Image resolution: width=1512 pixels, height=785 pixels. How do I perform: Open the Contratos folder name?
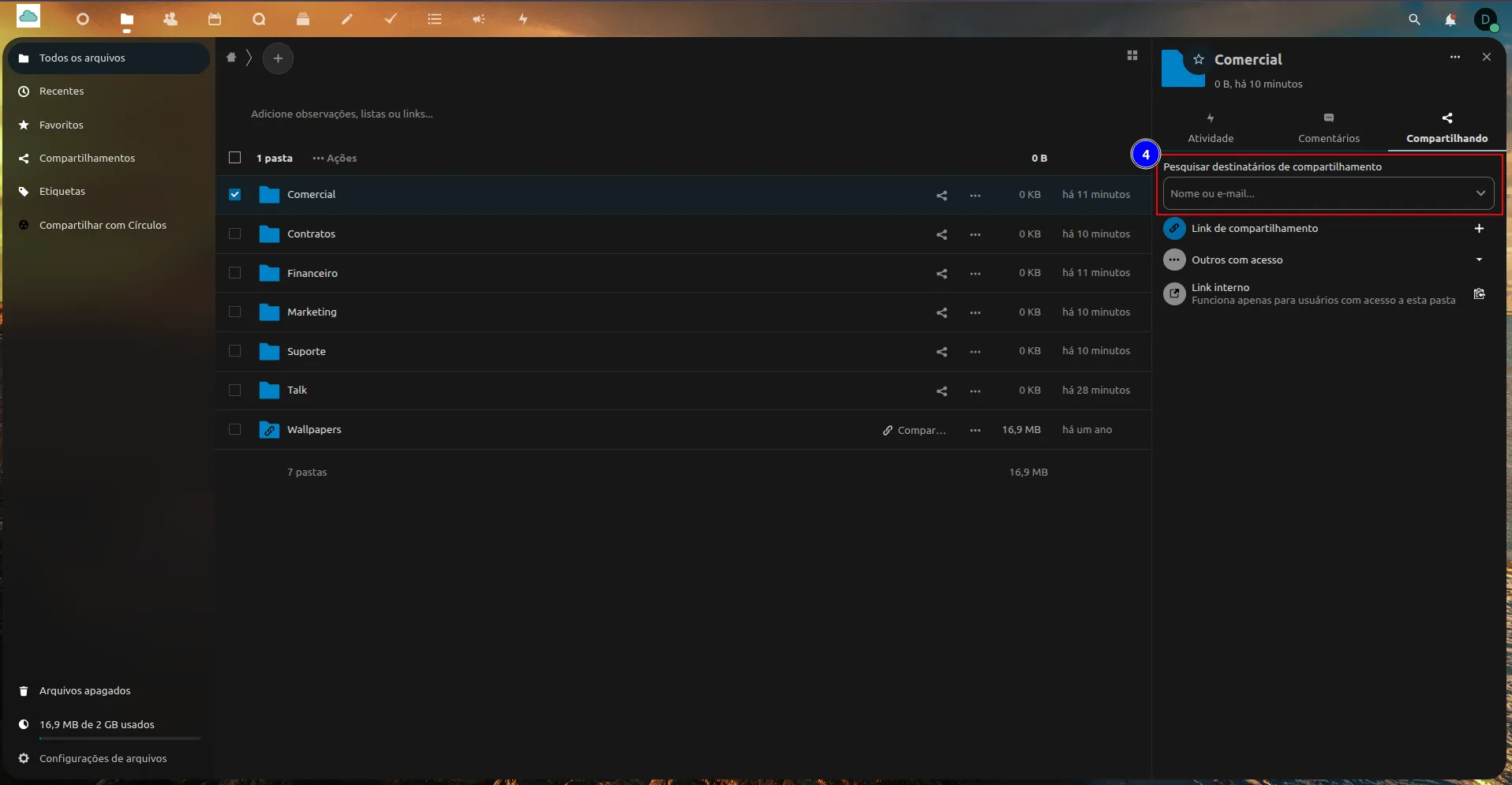coord(311,234)
